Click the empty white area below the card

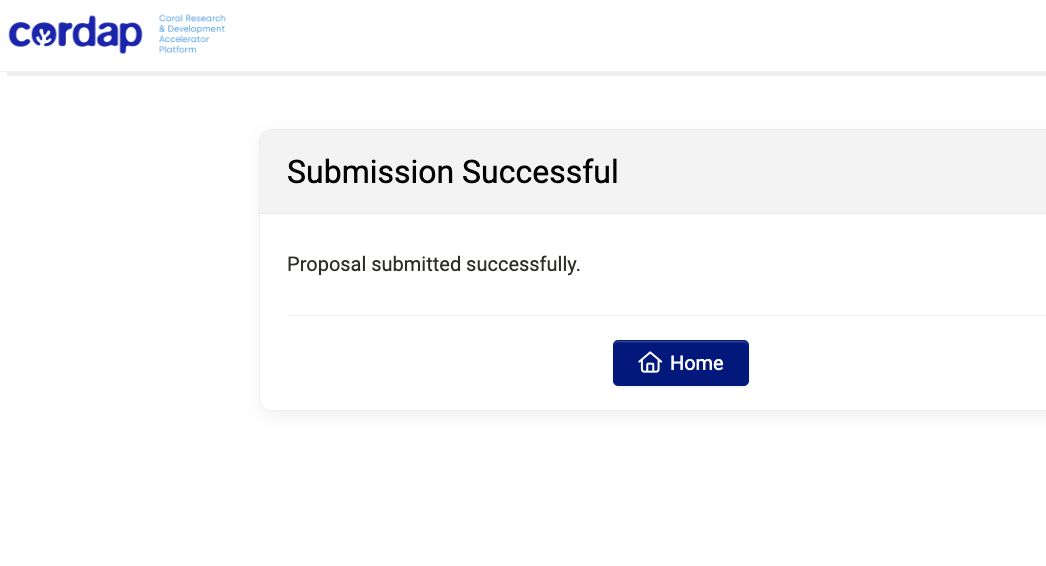(654, 487)
